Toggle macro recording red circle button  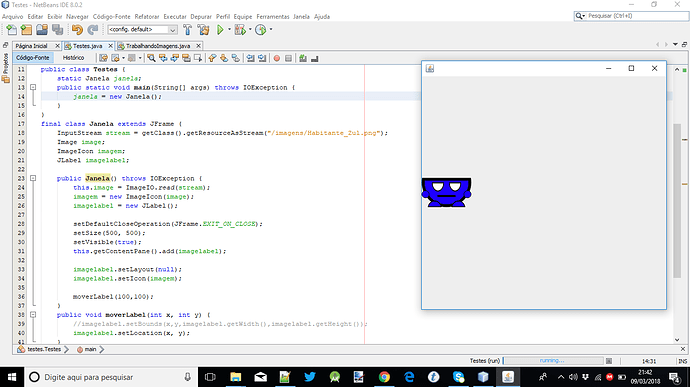[x=277, y=58]
